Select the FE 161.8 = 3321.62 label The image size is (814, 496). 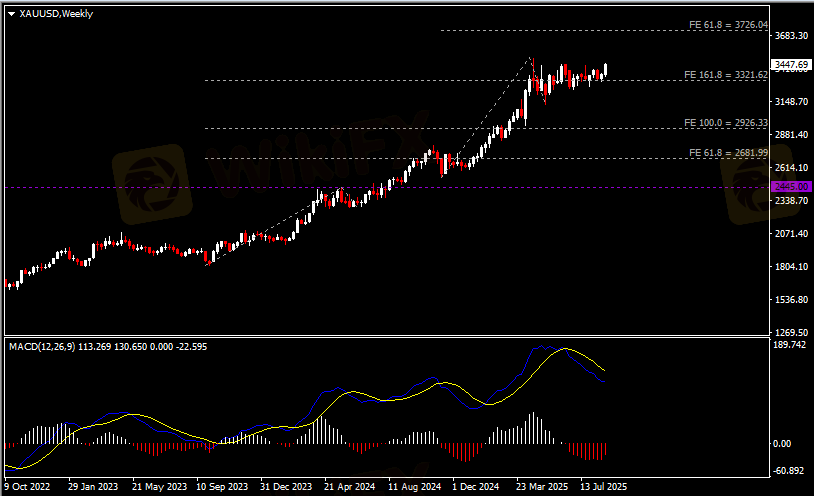point(725,75)
